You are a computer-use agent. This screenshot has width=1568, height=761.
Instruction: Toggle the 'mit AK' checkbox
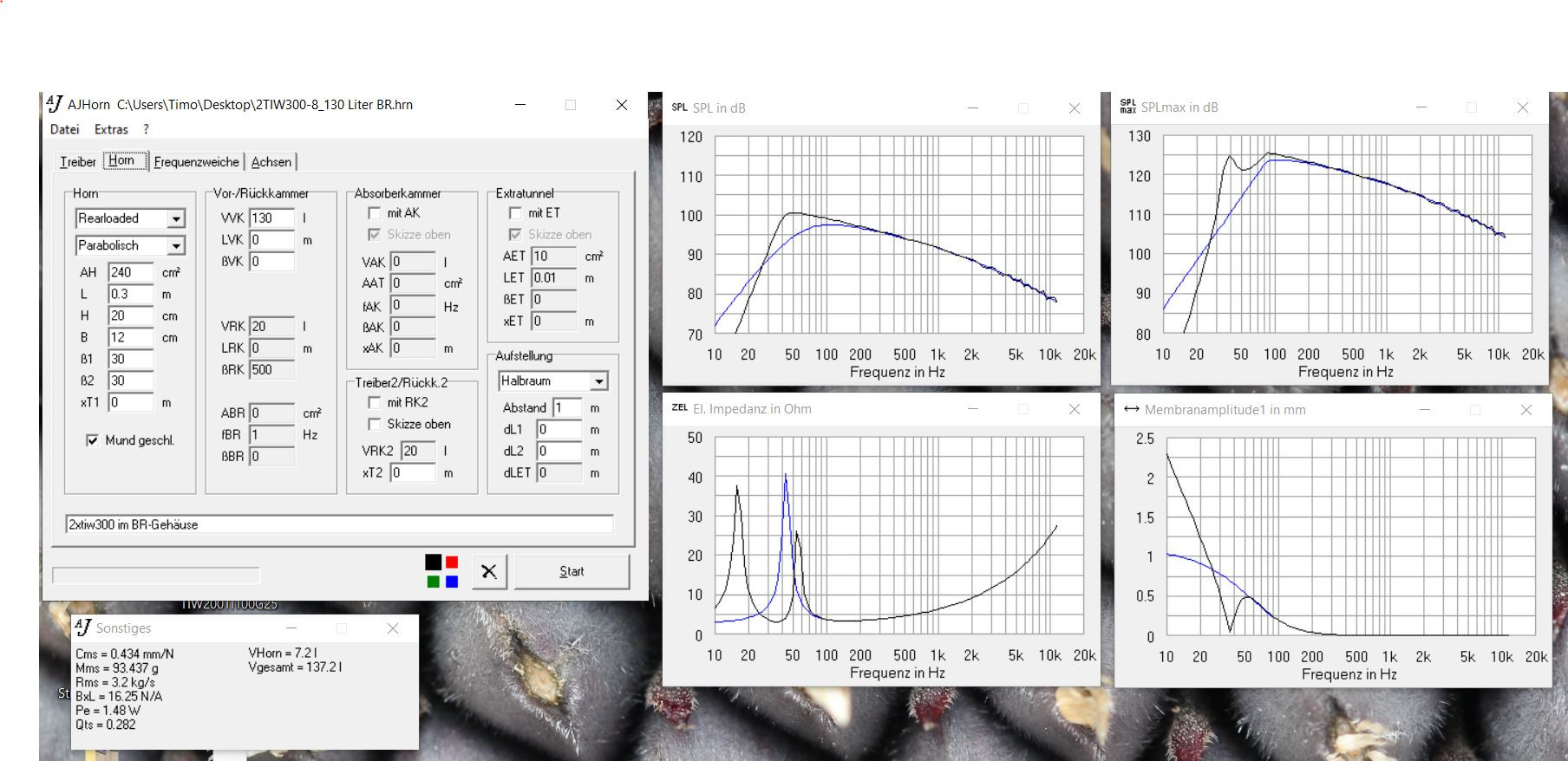click(x=374, y=212)
